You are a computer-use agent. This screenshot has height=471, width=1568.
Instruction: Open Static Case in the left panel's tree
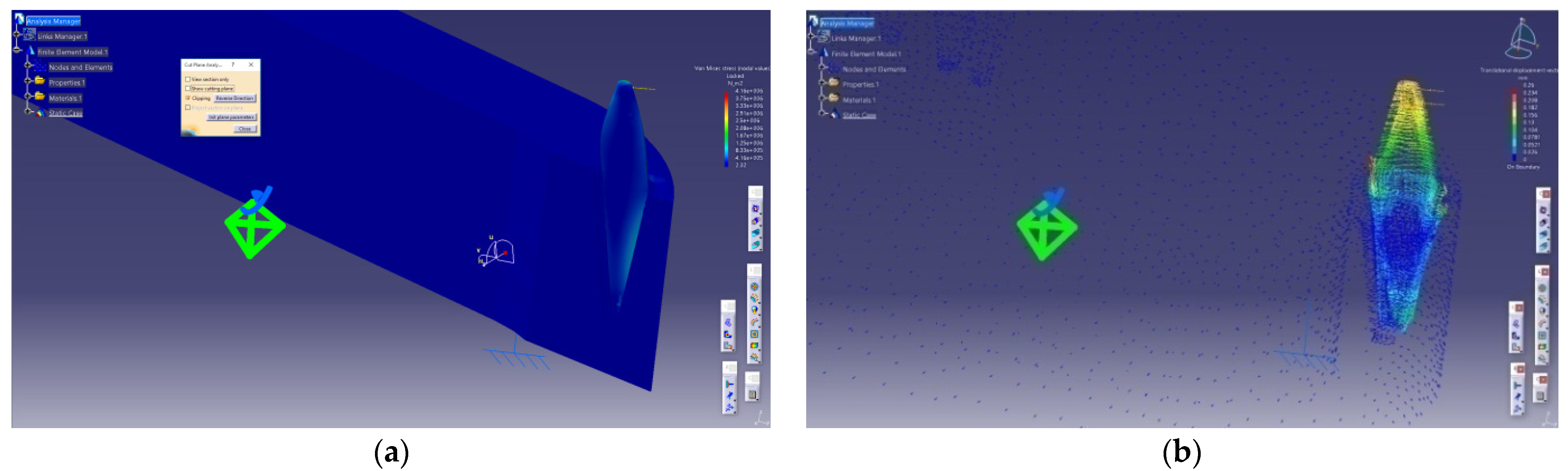coord(65,113)
